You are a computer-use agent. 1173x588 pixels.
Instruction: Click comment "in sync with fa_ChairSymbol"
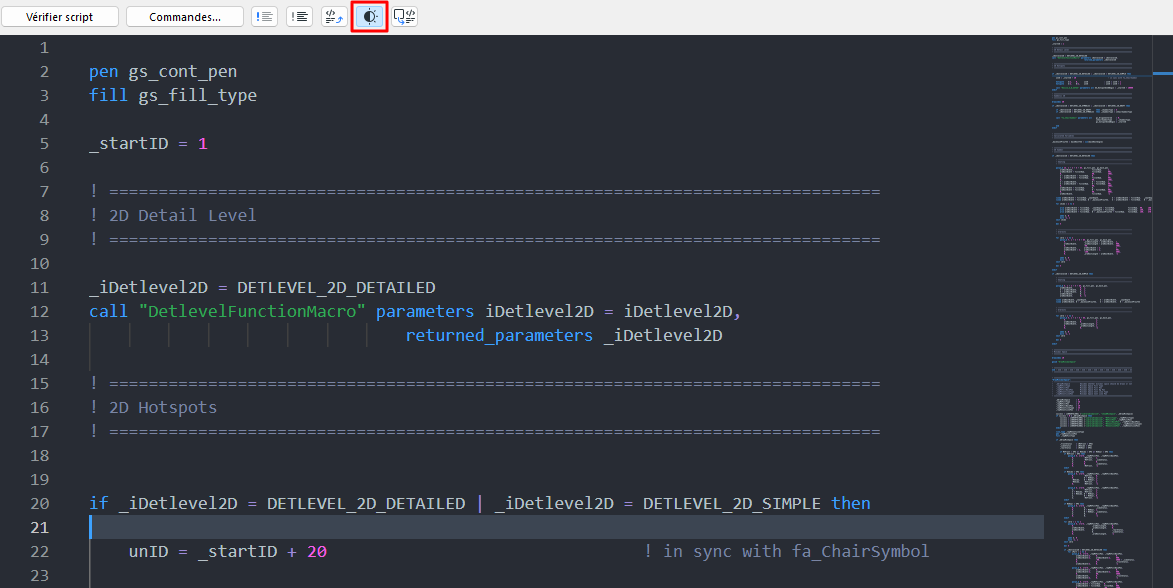(x=796, y=551)
